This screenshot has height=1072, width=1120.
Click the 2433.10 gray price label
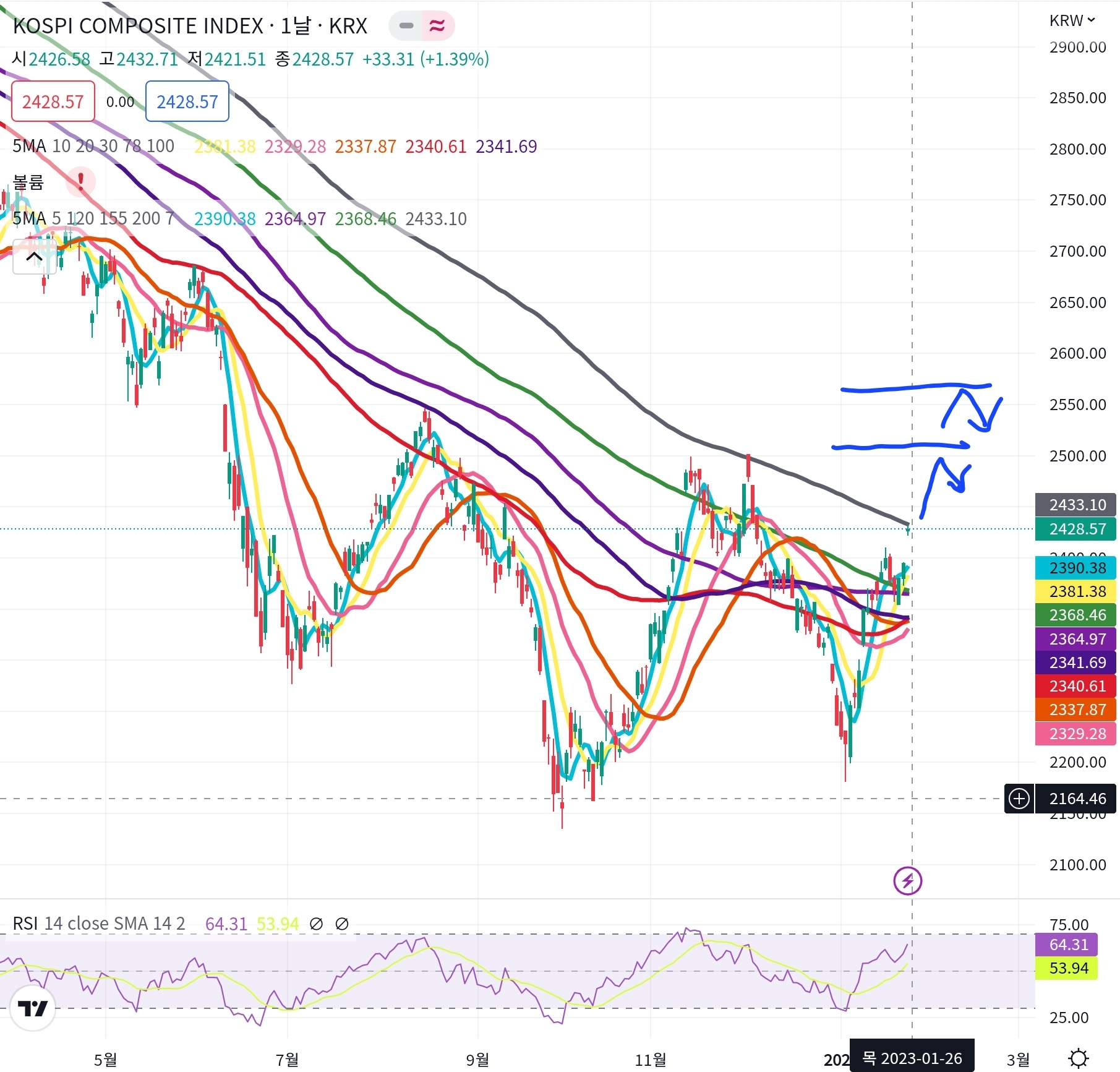click(1075, 505)
